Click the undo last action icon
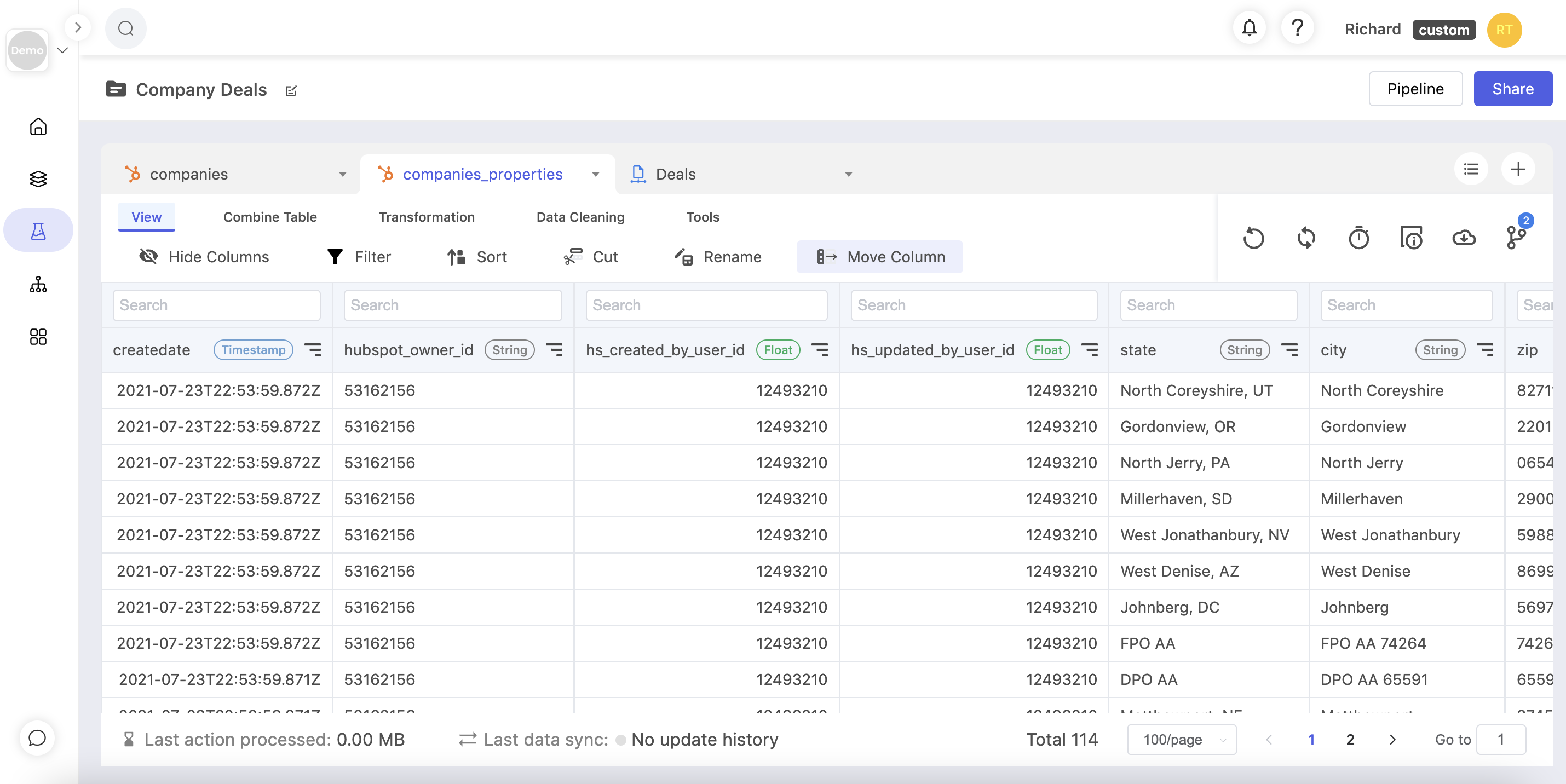 (x=1253, y=238)
